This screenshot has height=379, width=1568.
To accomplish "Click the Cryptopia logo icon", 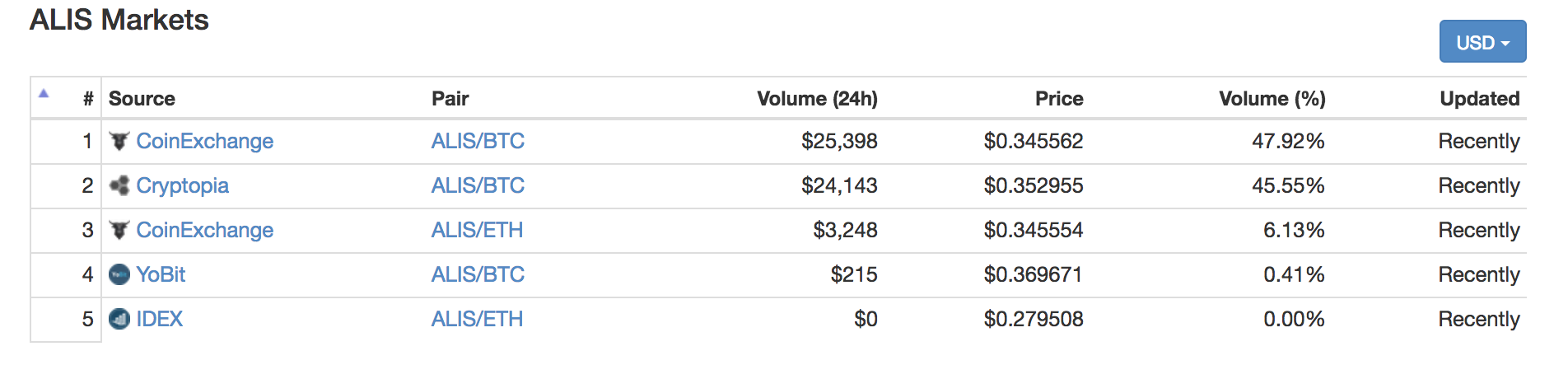I will pos(119,185).
